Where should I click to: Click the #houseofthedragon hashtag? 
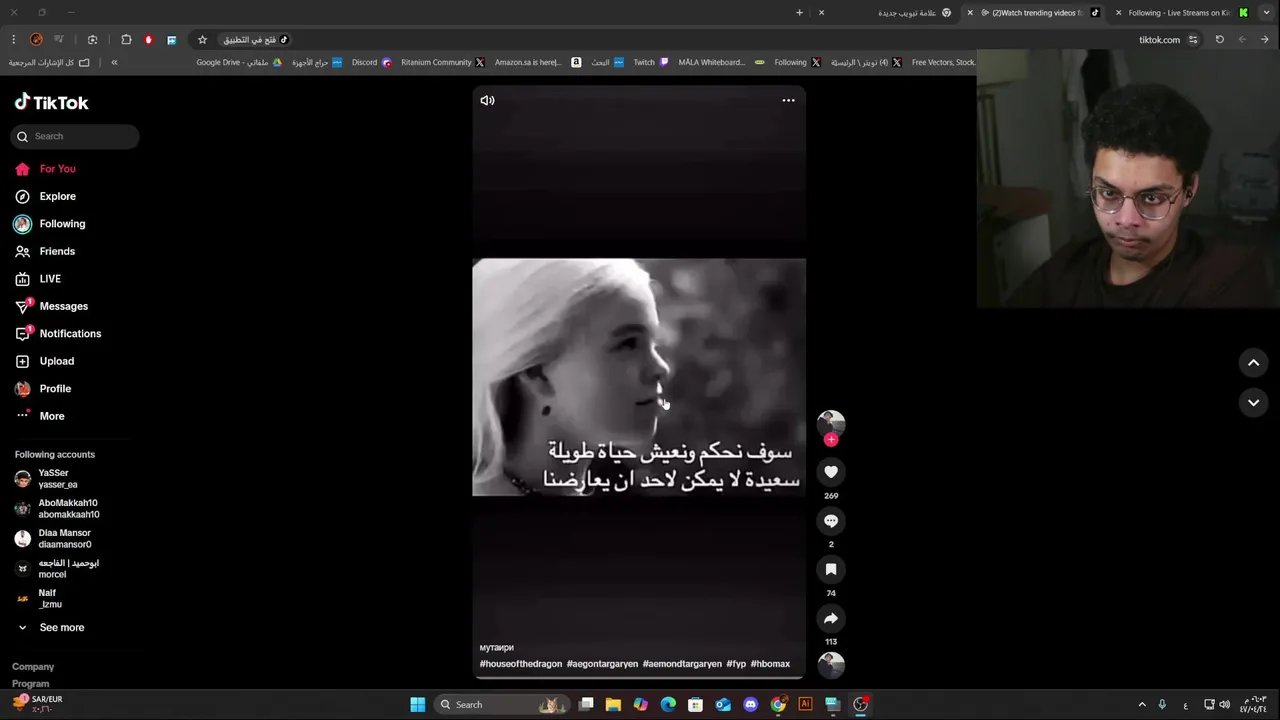pos(521,664)
